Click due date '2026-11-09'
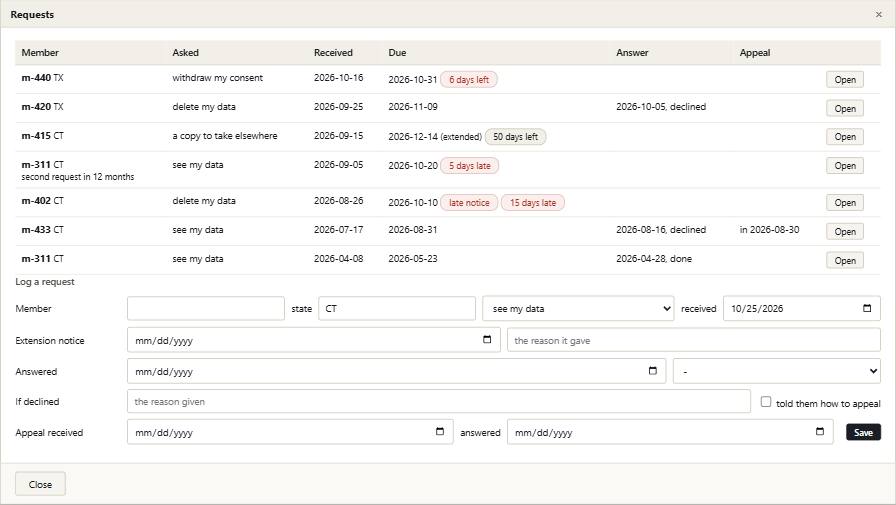The height and width of the screenshot is (505, 896). coord(413,107)
